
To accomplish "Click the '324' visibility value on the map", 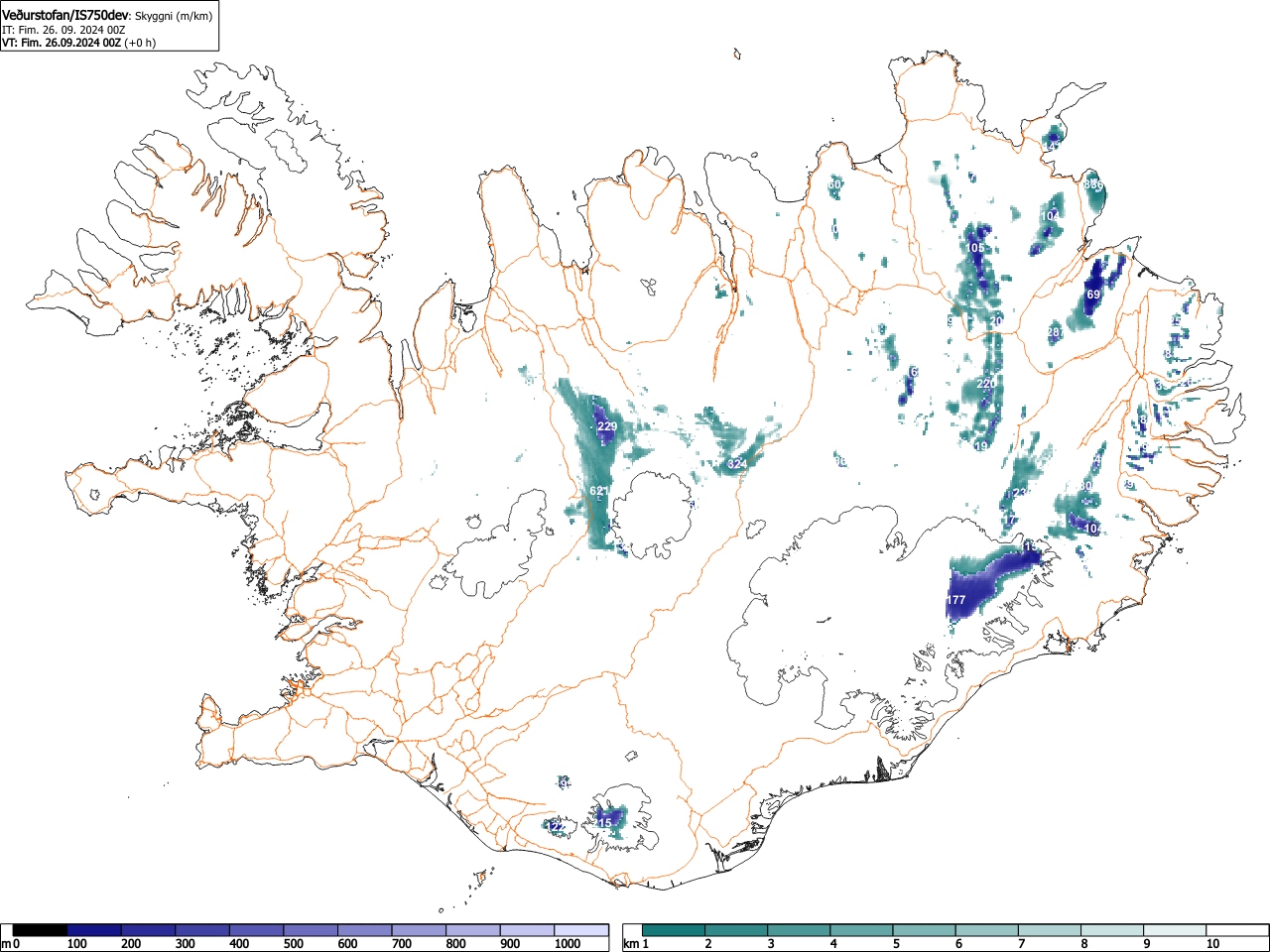I will (x=737, y=464).
